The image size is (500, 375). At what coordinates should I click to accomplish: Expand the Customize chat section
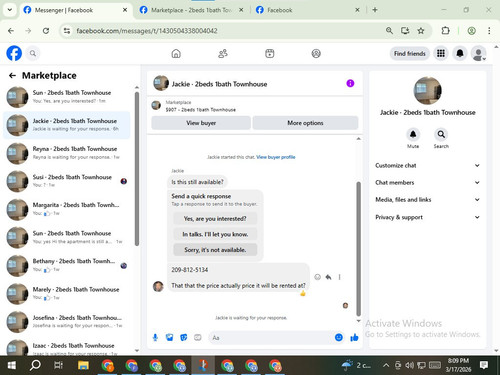pos(427,165)
